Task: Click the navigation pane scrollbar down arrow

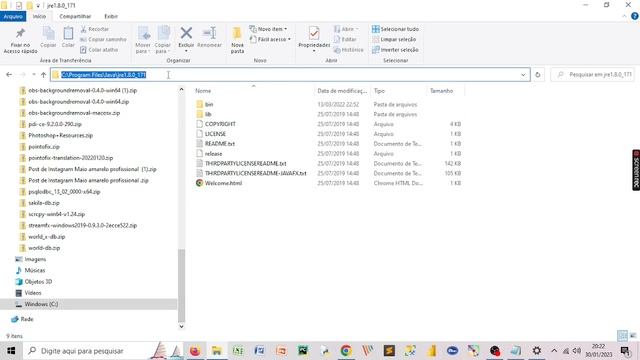Action: tap(181, 326)
